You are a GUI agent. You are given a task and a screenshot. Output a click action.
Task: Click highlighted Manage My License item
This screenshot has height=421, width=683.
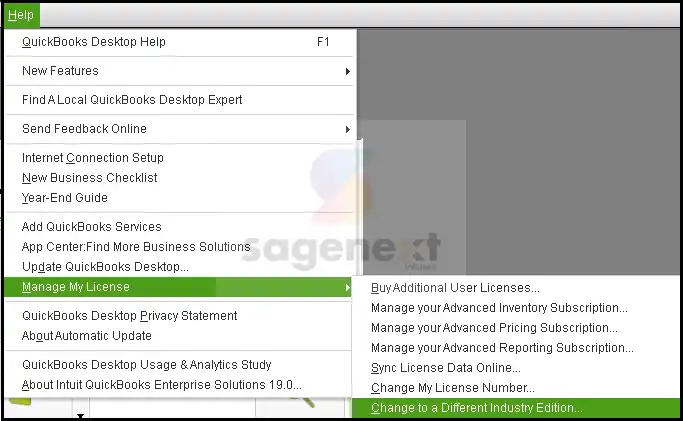click(x=178, y=287)
